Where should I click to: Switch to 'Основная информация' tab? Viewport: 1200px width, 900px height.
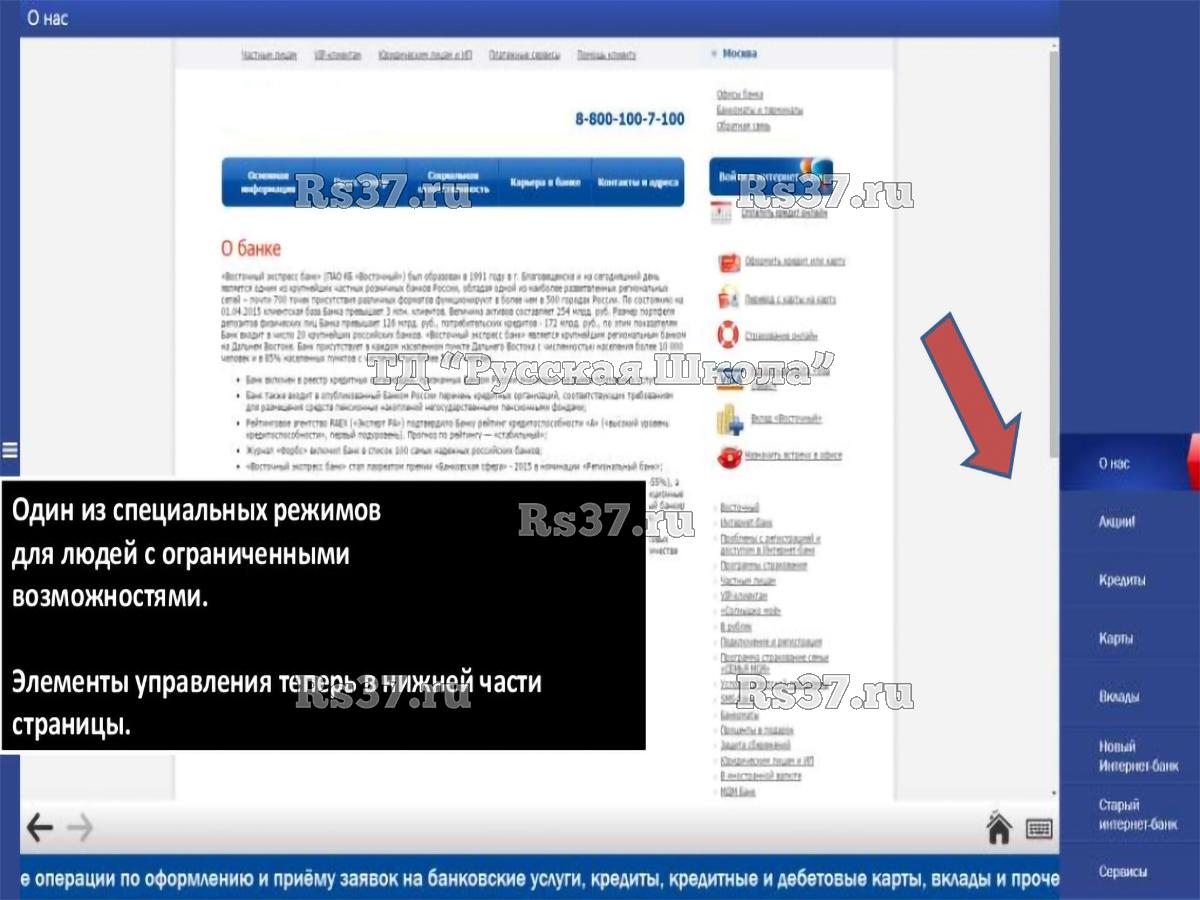(x=268, y=182)
